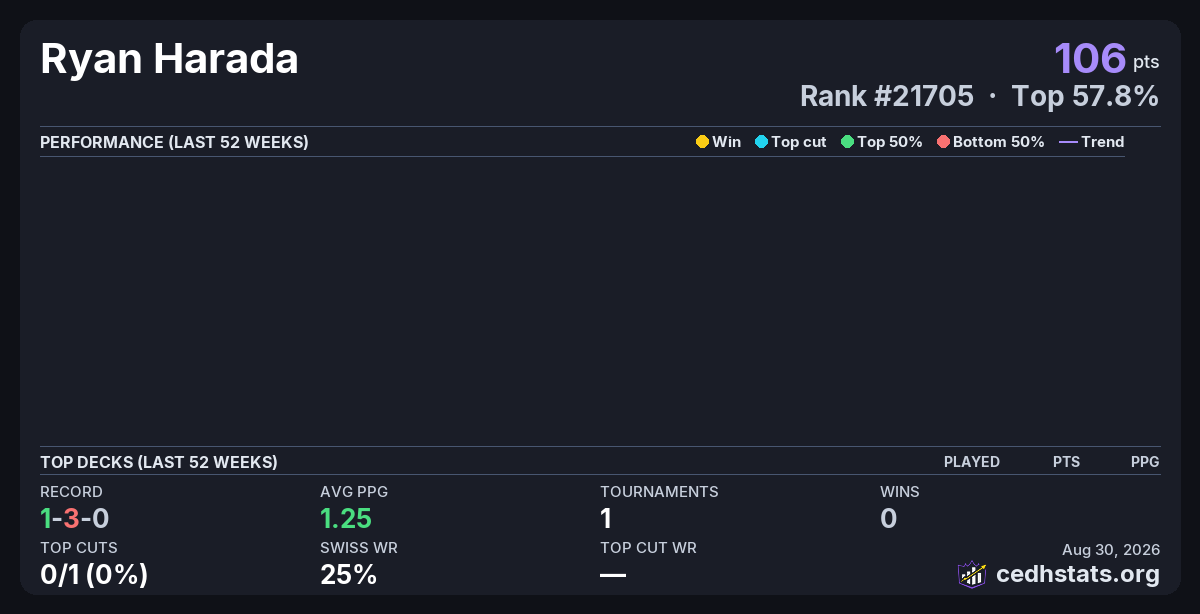Click the 106 pts score

1107,58
